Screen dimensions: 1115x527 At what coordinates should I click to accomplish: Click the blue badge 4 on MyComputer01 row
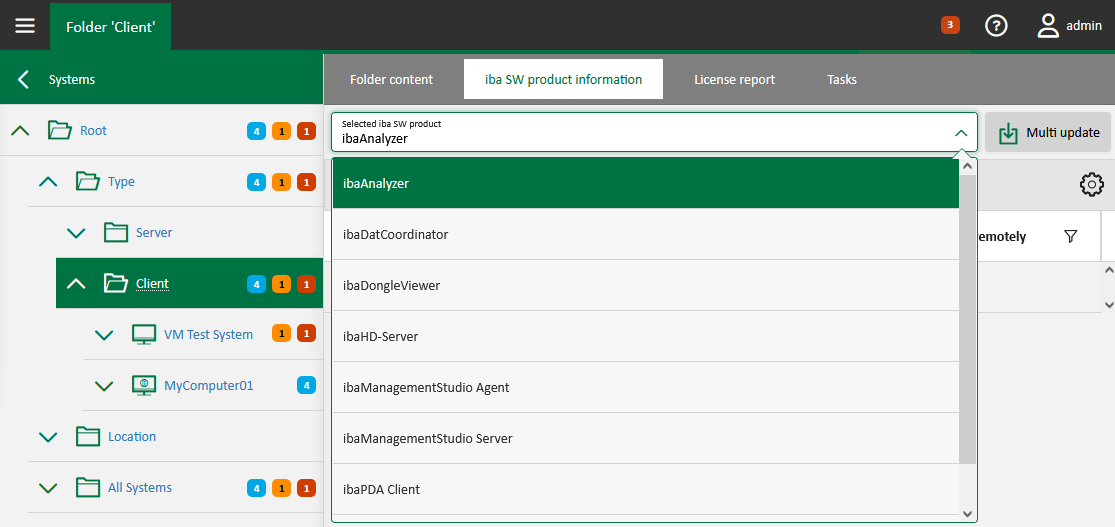coord(306,386)
